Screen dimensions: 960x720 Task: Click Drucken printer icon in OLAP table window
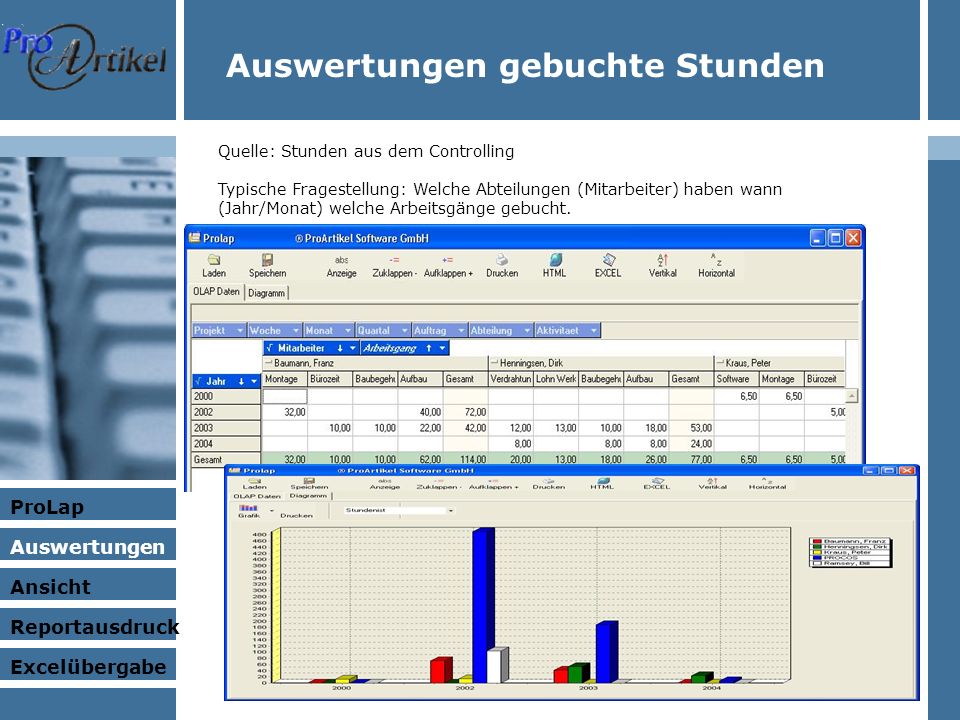click(x=501, y=260)
